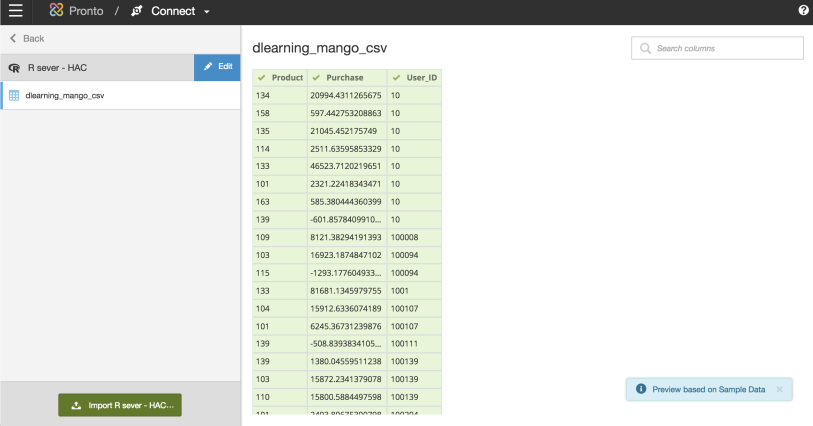The image size is (813, 426).
Task: Focus the Search columns field
Action: pyautogui.click(x=725, y=48)
